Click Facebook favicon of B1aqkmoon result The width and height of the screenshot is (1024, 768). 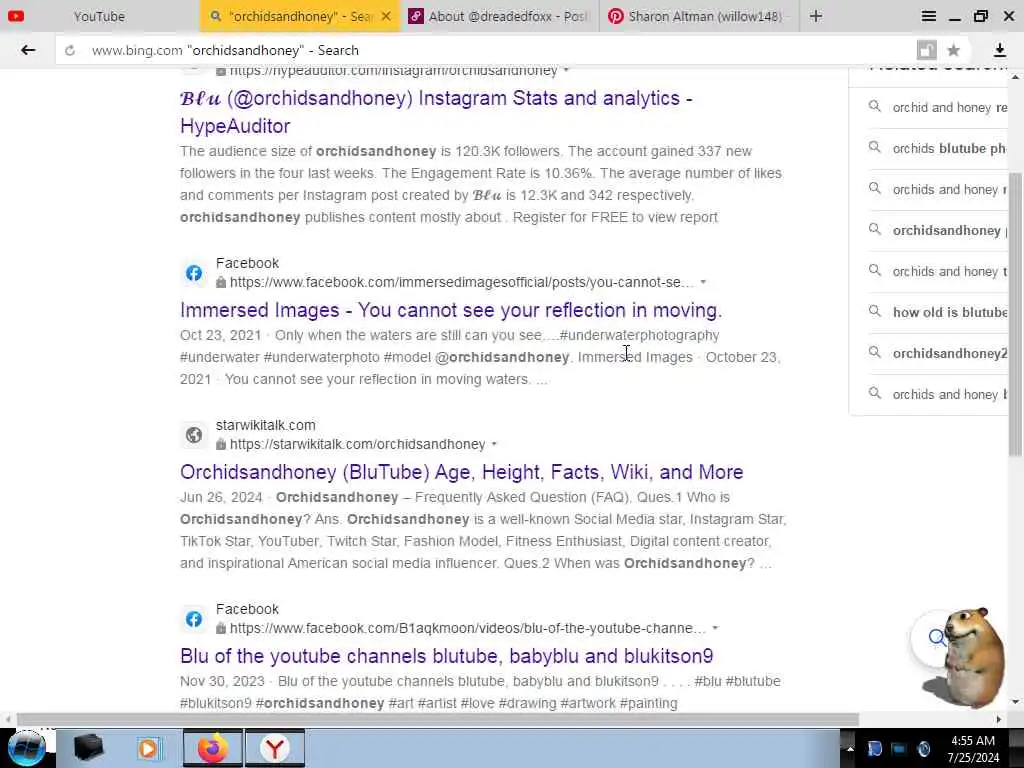(193, 619)
